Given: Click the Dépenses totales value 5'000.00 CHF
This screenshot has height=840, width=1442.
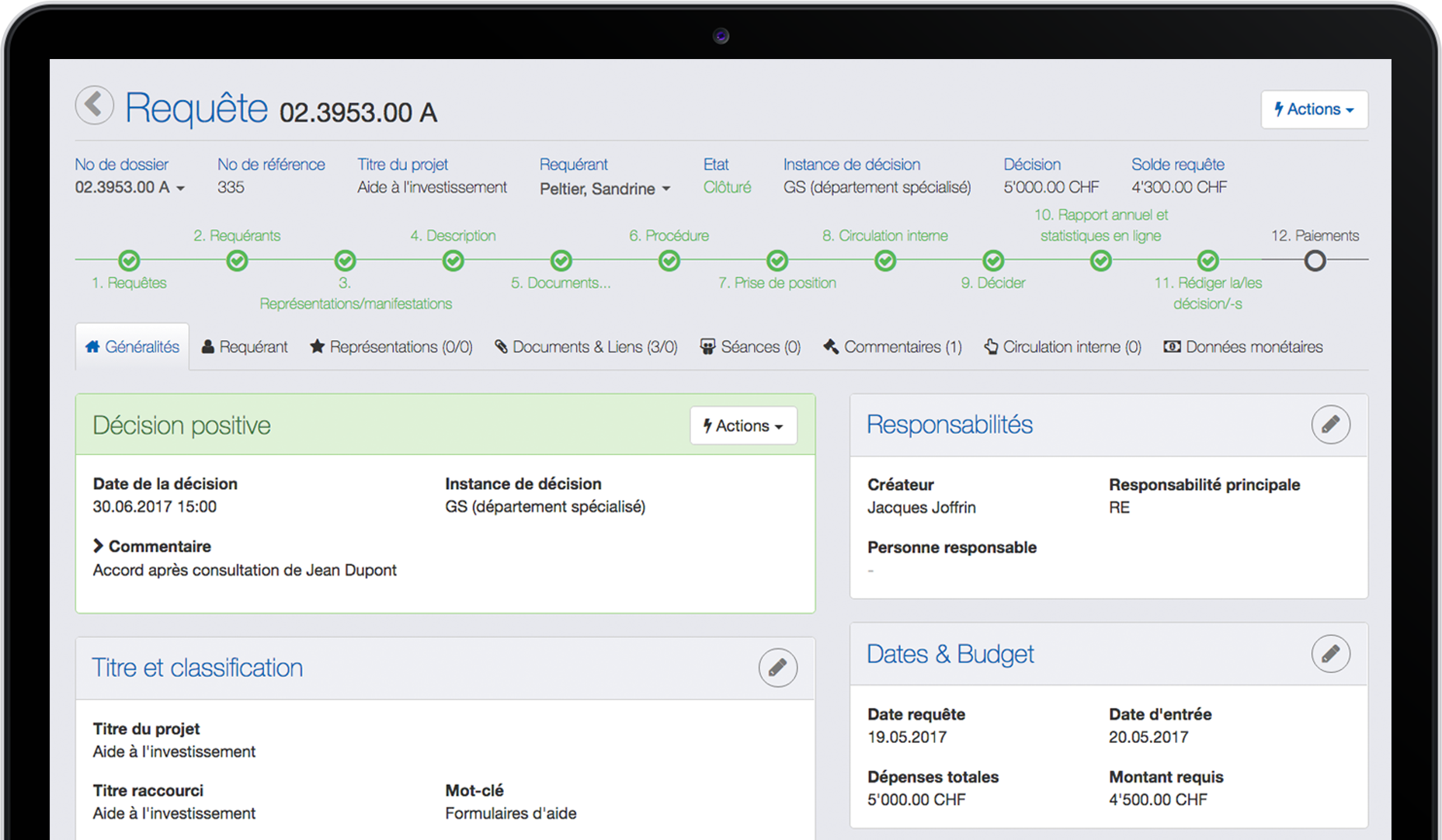Looking at the screenshot, I should pyautogui.click(x=916, y=800).
